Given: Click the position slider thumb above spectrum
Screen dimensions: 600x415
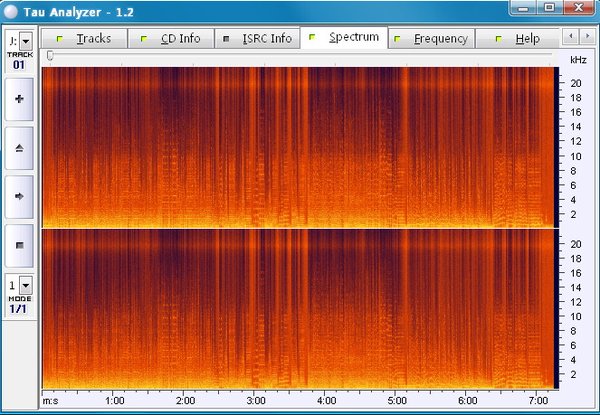Looking at the screenshot, I should click(50, 56).
